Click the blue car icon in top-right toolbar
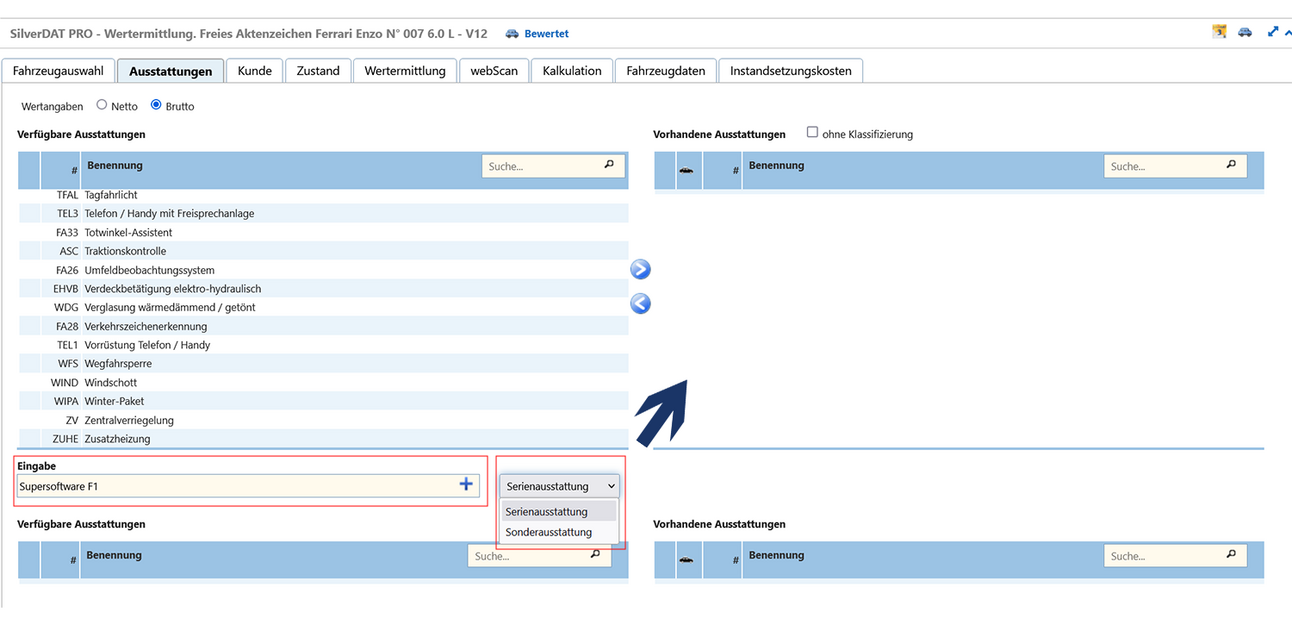1292x625 pixels. pos(1245,32)
